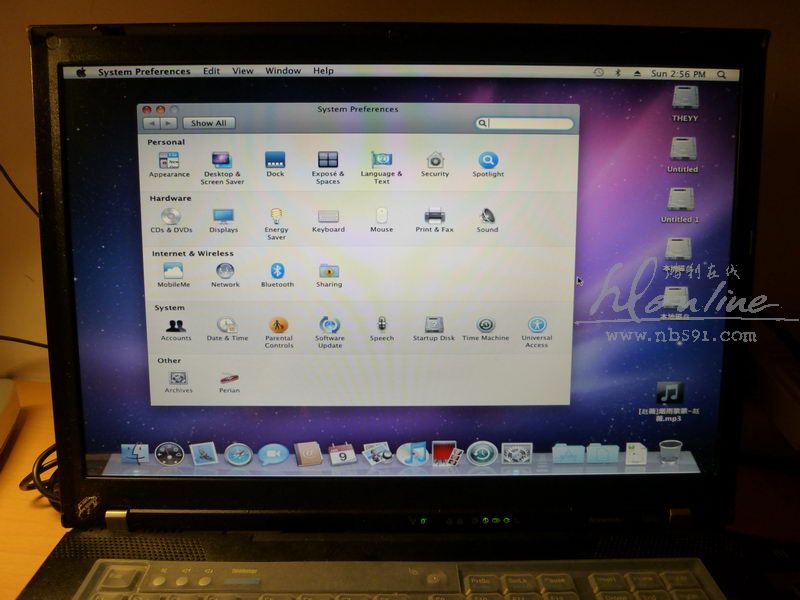Launch Safari from the Dock
This screenshot has width=800, height=600.
pyautogui.click(x=238, y=454)
